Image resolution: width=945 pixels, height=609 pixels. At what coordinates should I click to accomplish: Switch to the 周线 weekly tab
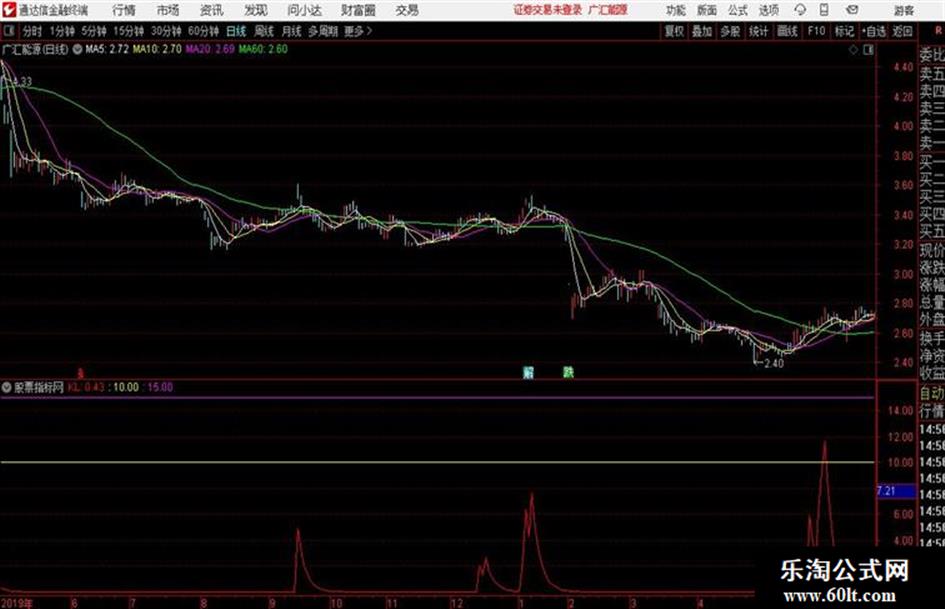pos(264,31)
